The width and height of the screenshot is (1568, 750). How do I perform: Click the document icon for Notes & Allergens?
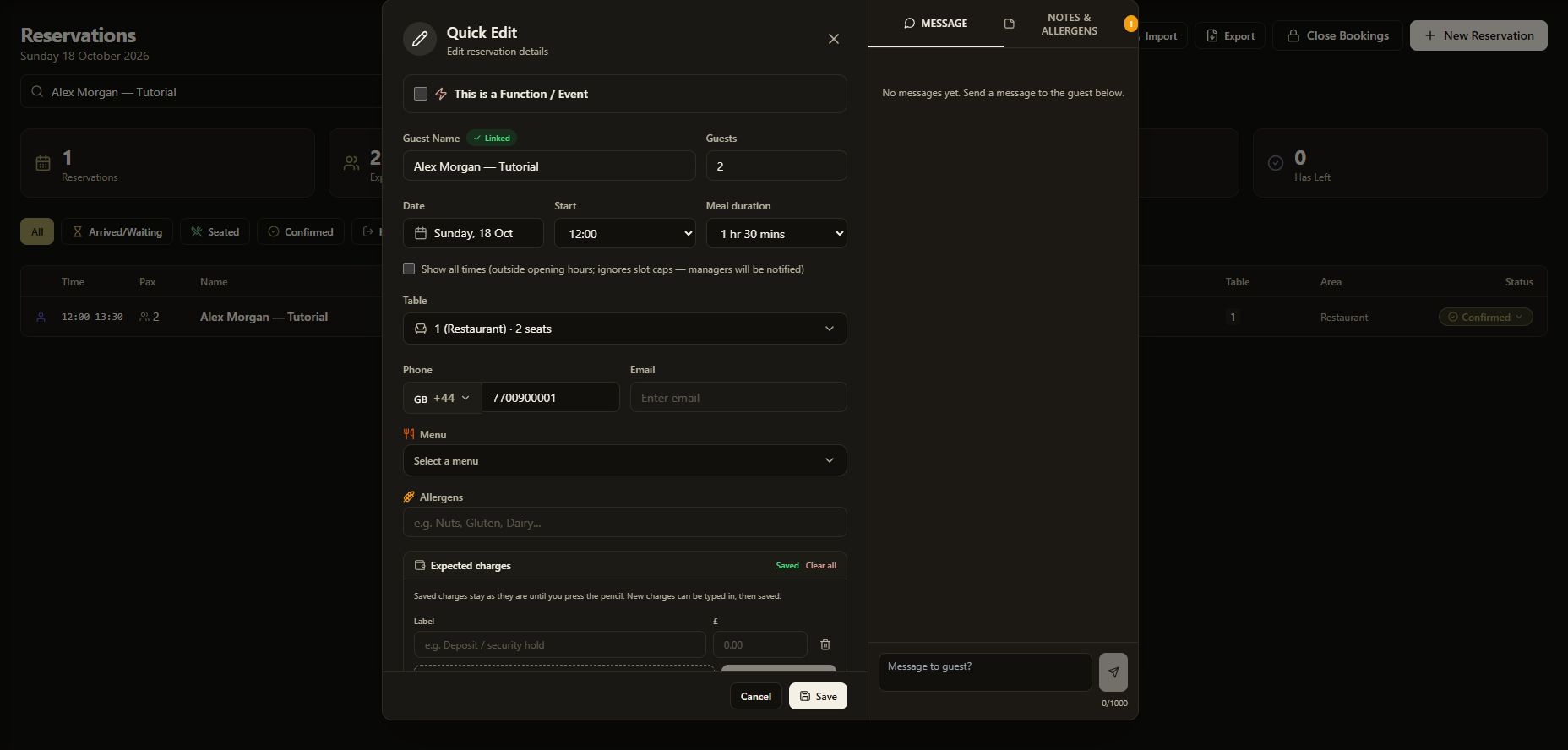[x=1009, y=24]
